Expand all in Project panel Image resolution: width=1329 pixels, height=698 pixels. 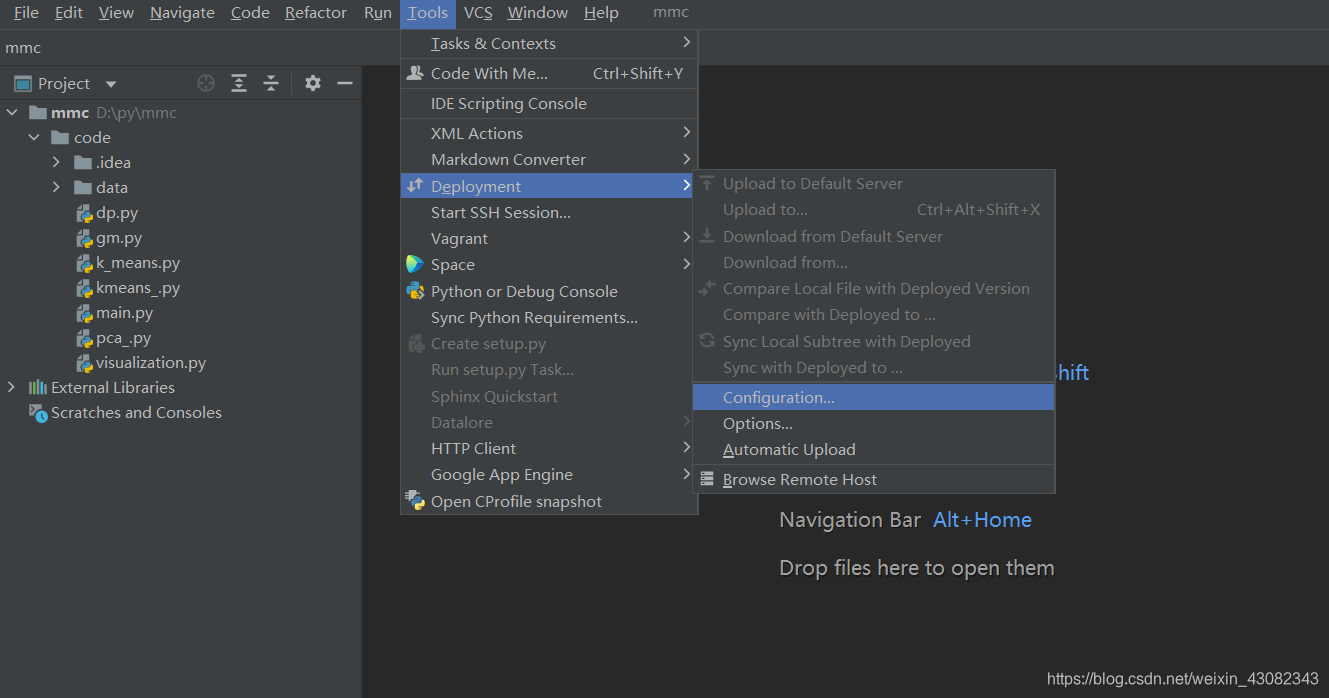pos(239,83)
